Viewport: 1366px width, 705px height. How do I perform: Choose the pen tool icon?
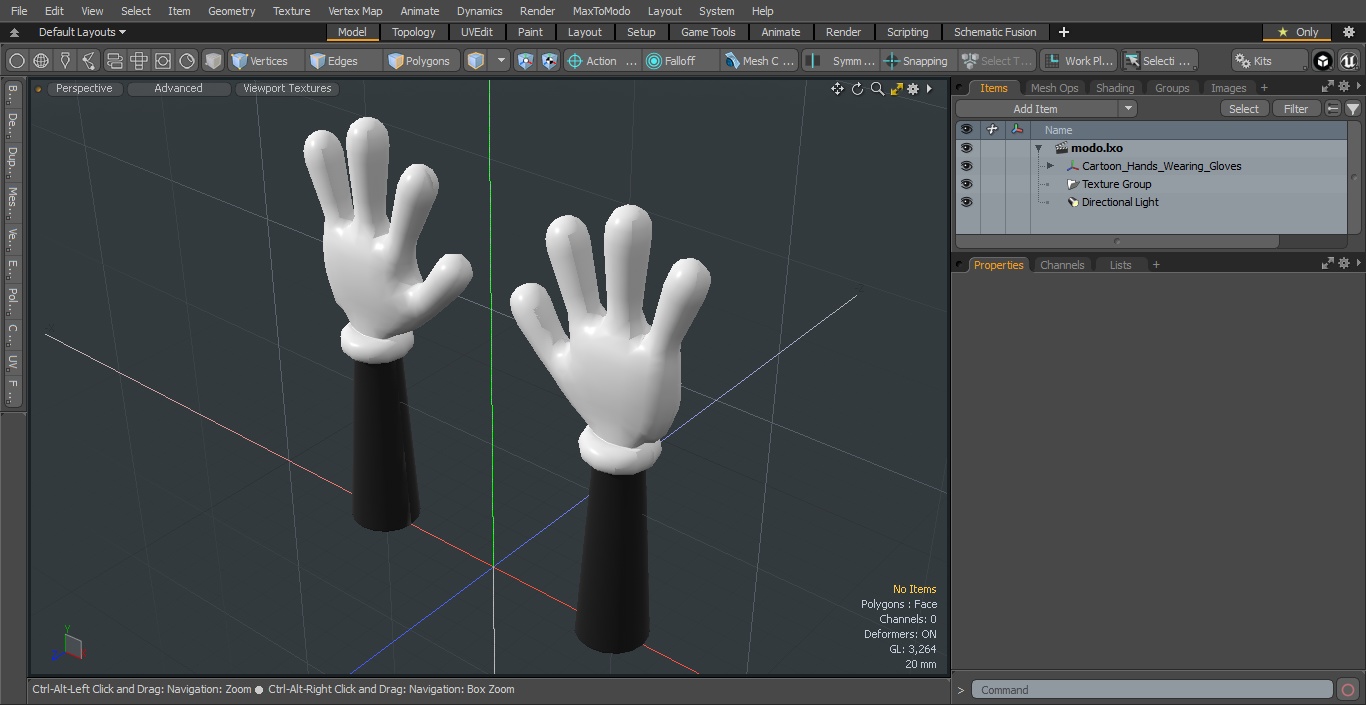(x=65, y=61)
